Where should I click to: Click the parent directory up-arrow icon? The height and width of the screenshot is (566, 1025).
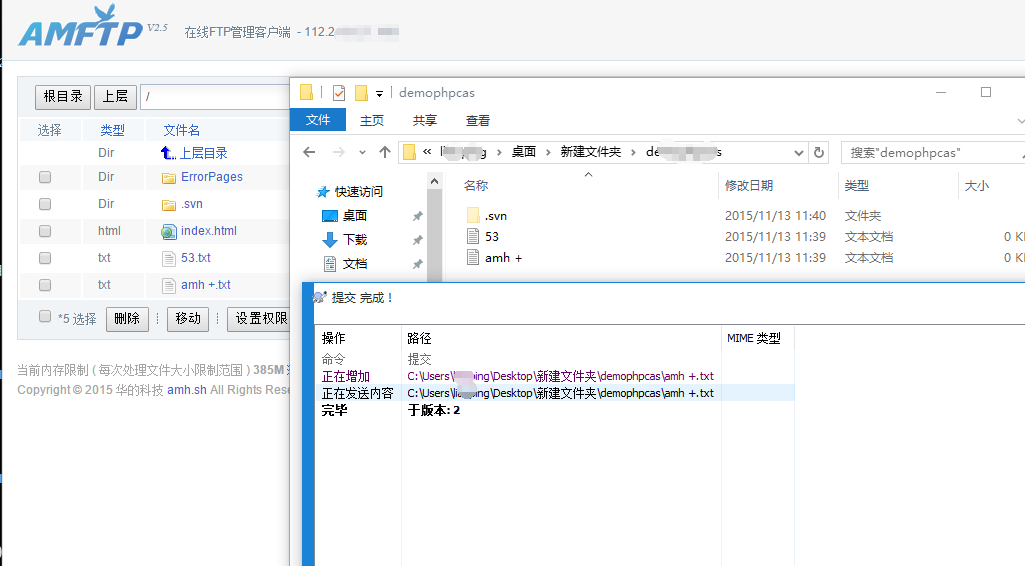[x=168, y=153]
